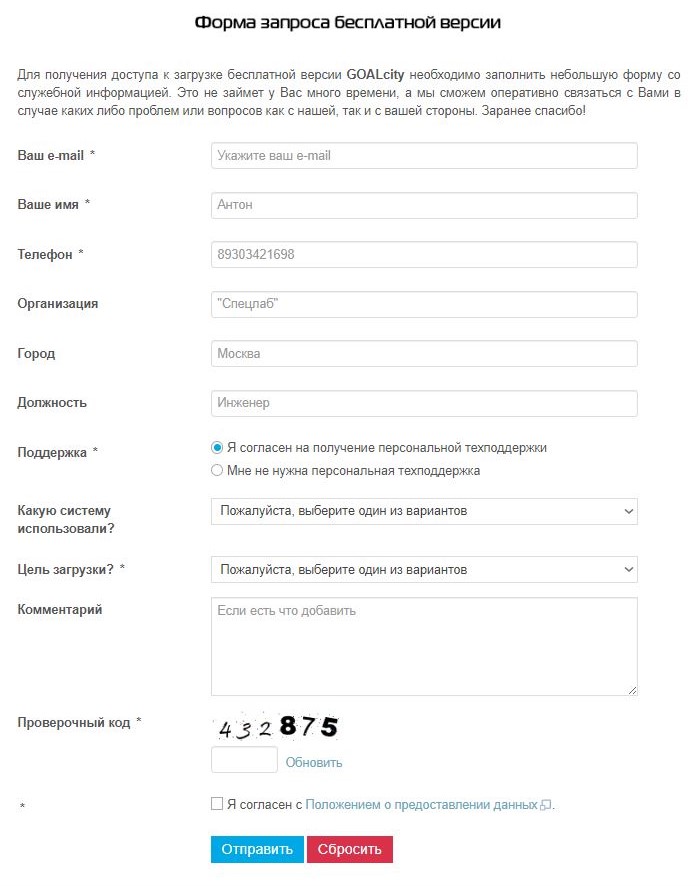
Task: Click the red 'Сбросить' button
Action: [x=350, y=850]
